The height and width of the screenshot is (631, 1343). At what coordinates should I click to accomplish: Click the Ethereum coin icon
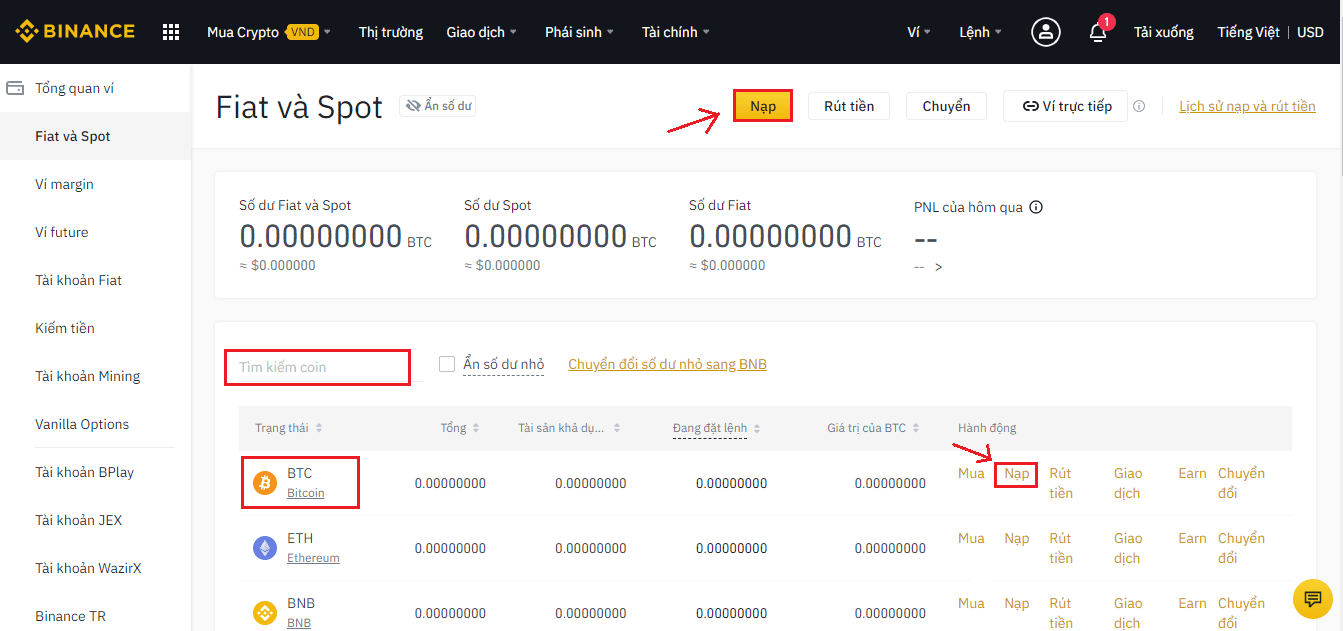coord(265,548)
